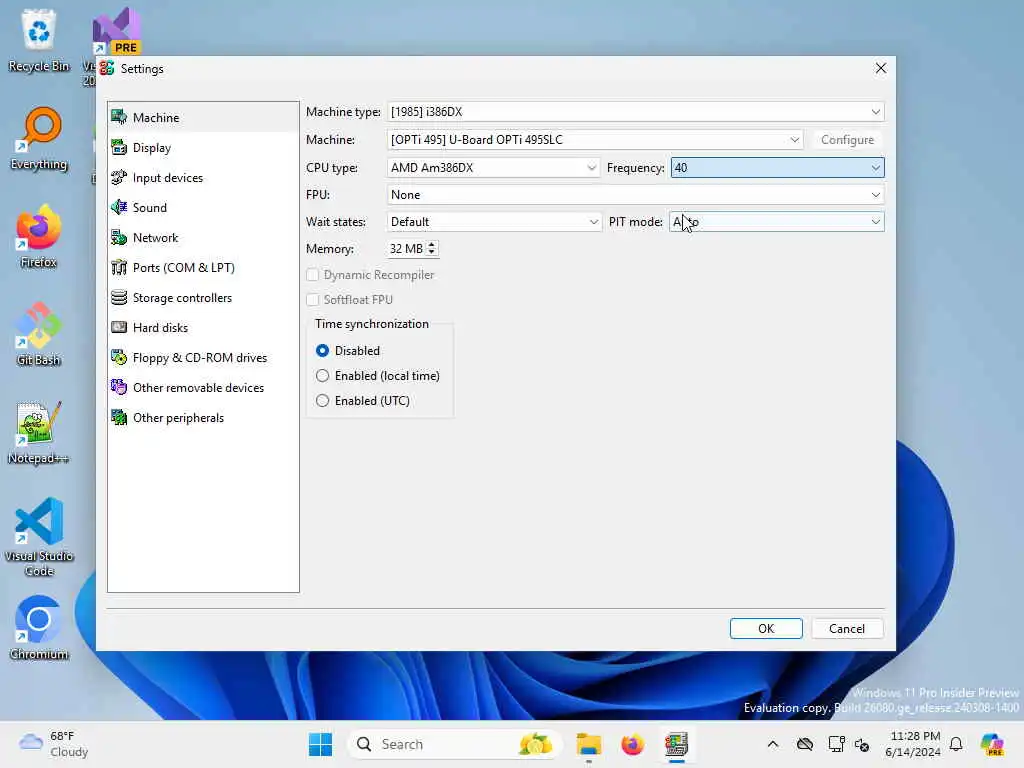Viewport: 1024px width, 768px height.
Task: Select the Disabled time sync option
Action: point(323,351)
